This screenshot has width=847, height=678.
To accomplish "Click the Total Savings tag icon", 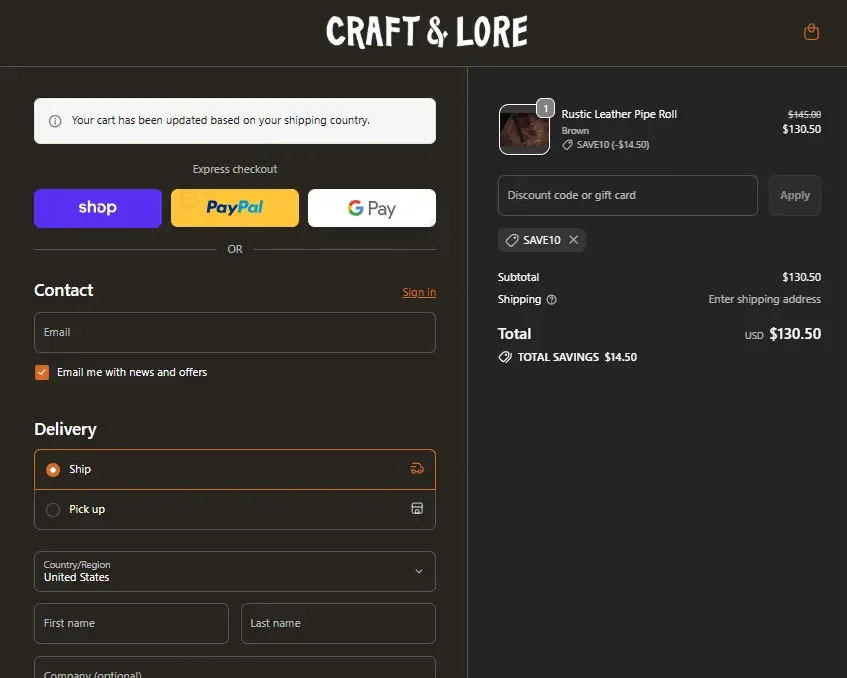I will point(505,357).
